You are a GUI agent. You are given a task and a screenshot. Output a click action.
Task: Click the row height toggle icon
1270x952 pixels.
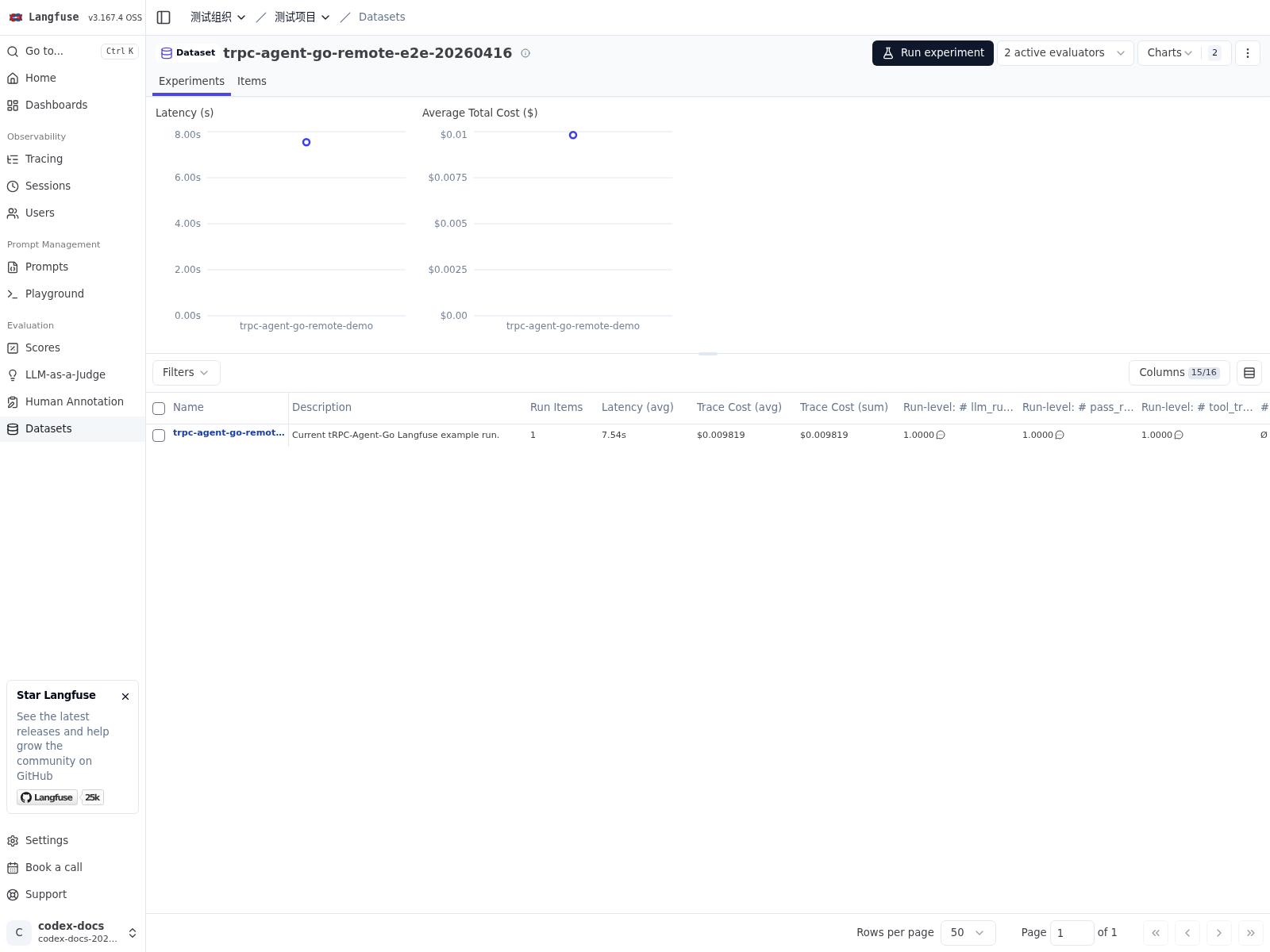(x=1249, y=373)
